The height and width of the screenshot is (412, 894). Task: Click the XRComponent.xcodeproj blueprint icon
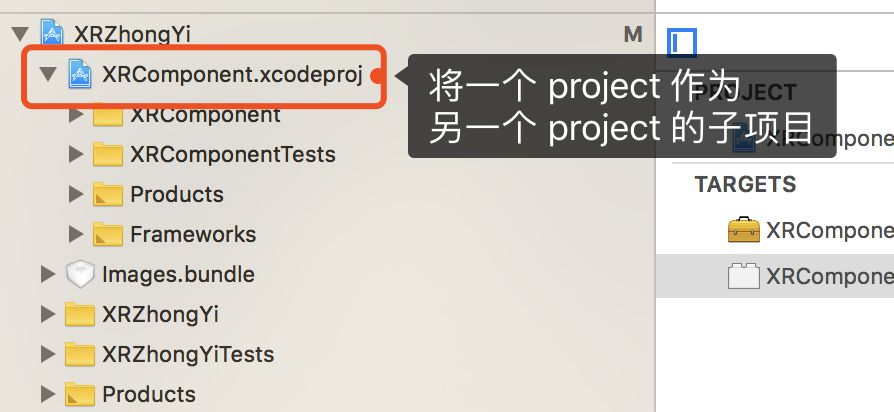coord(80,74)
